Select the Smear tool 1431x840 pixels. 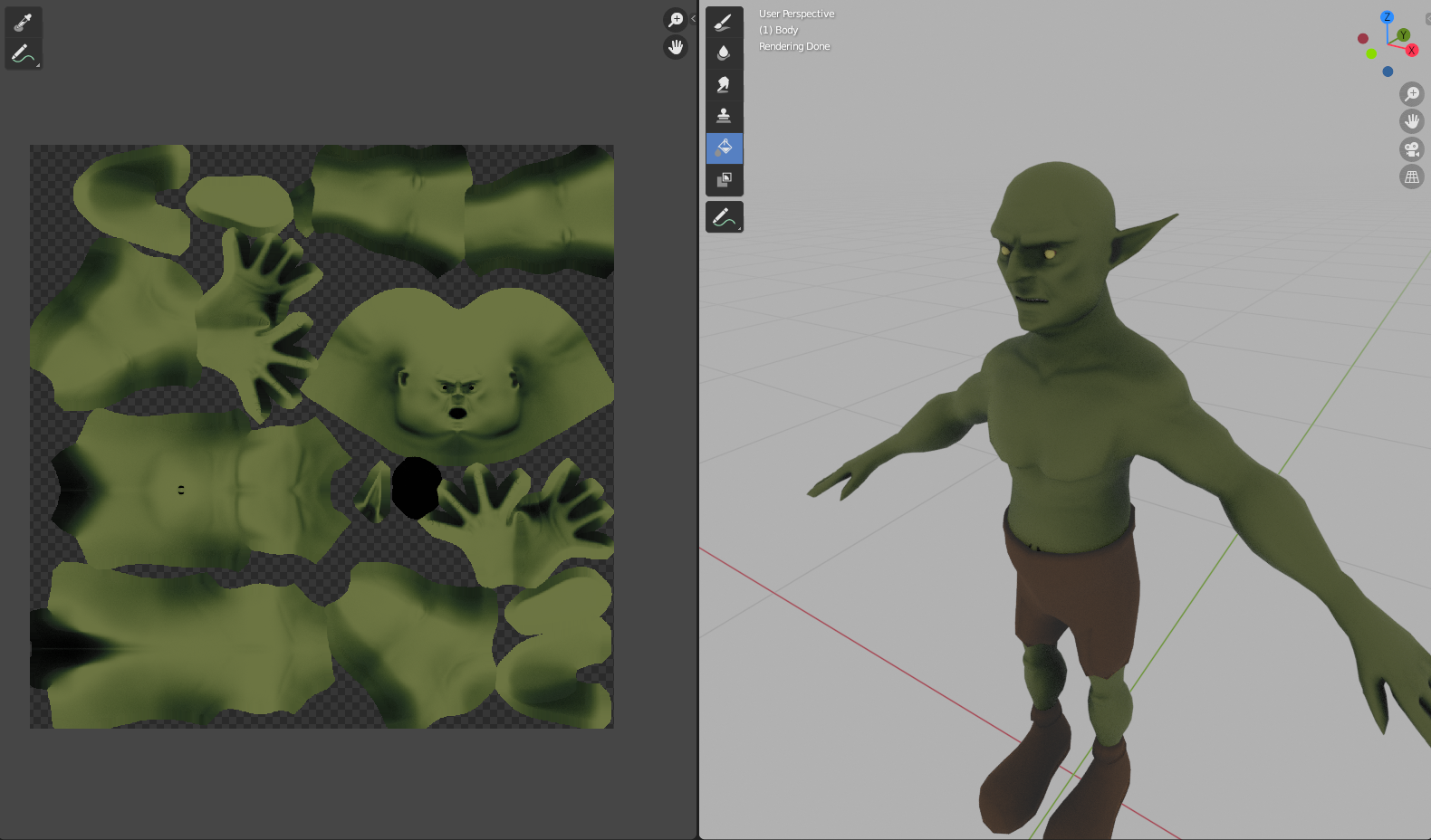724,85
